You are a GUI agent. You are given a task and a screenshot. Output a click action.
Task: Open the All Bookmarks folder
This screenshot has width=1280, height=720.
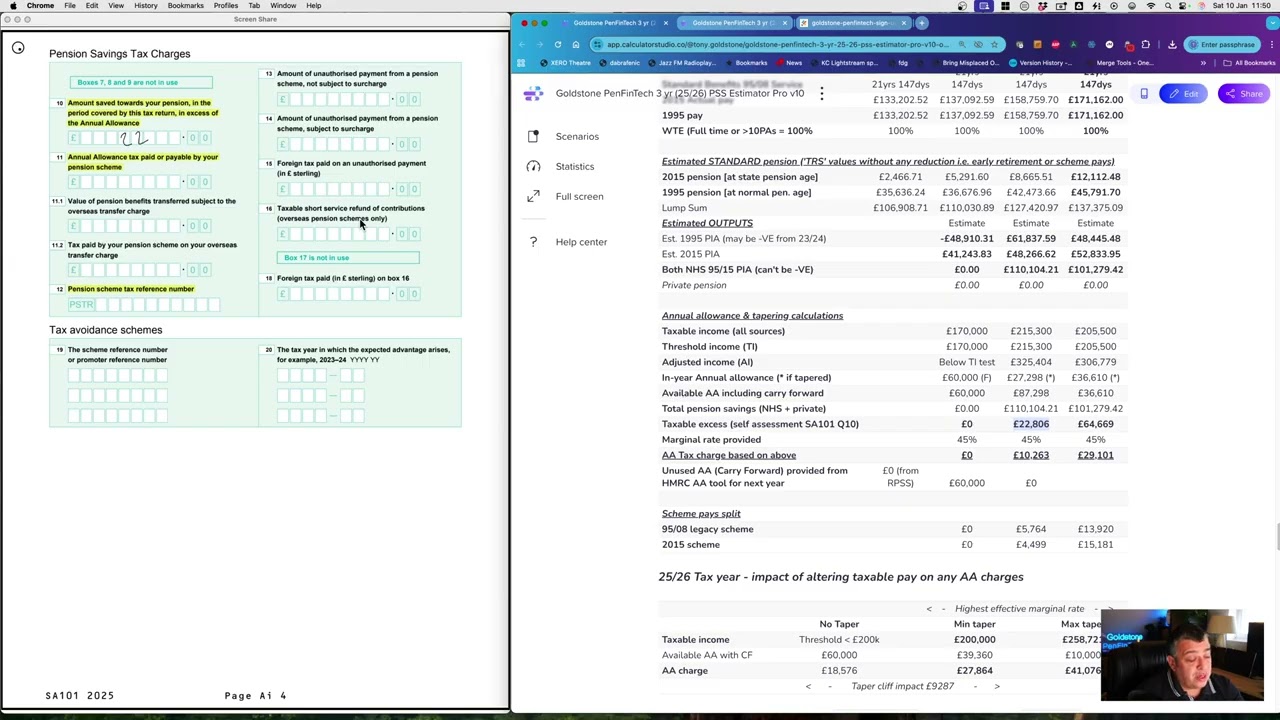(1249, 63)
